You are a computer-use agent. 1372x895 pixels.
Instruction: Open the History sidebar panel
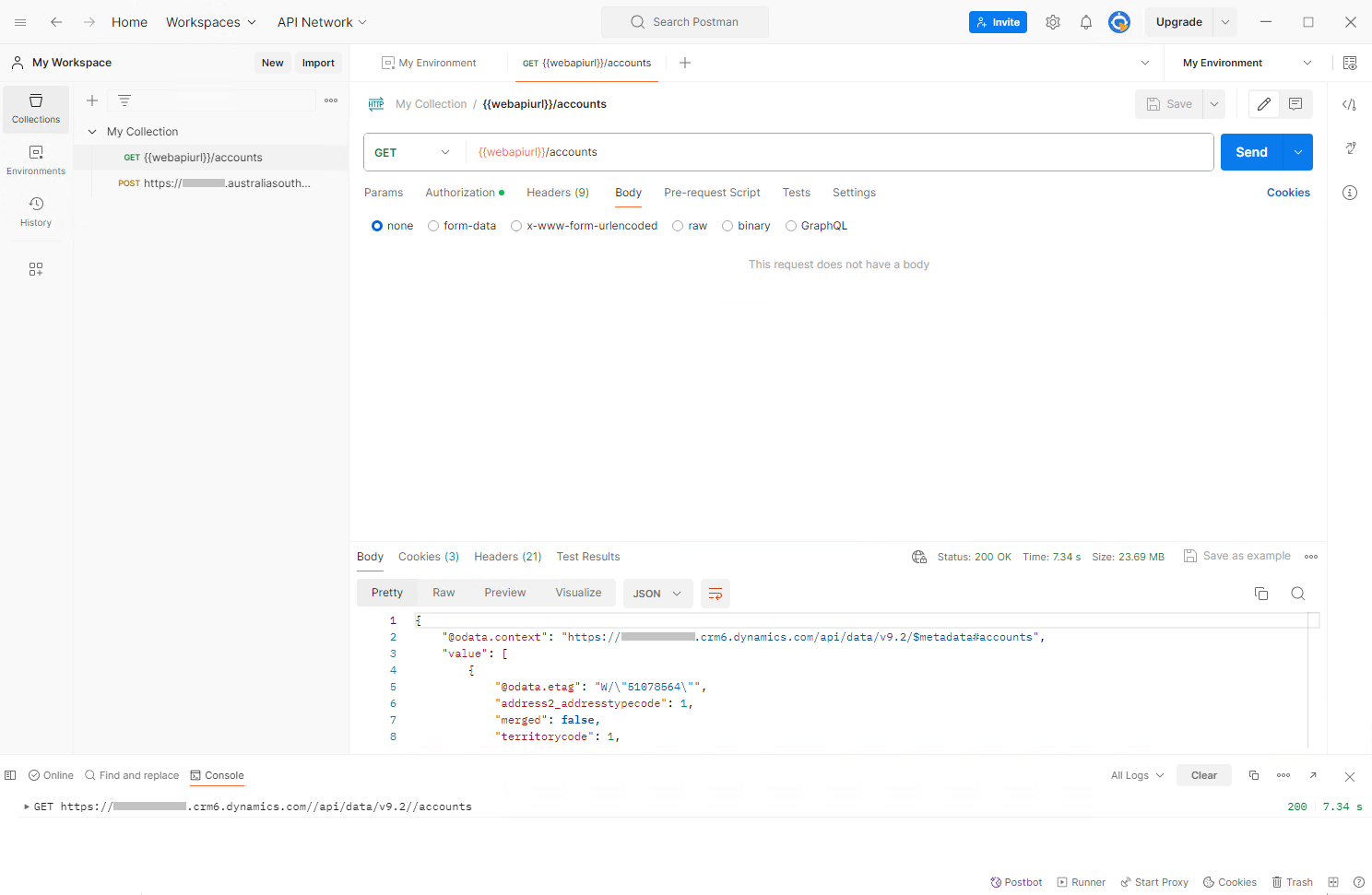36,212
